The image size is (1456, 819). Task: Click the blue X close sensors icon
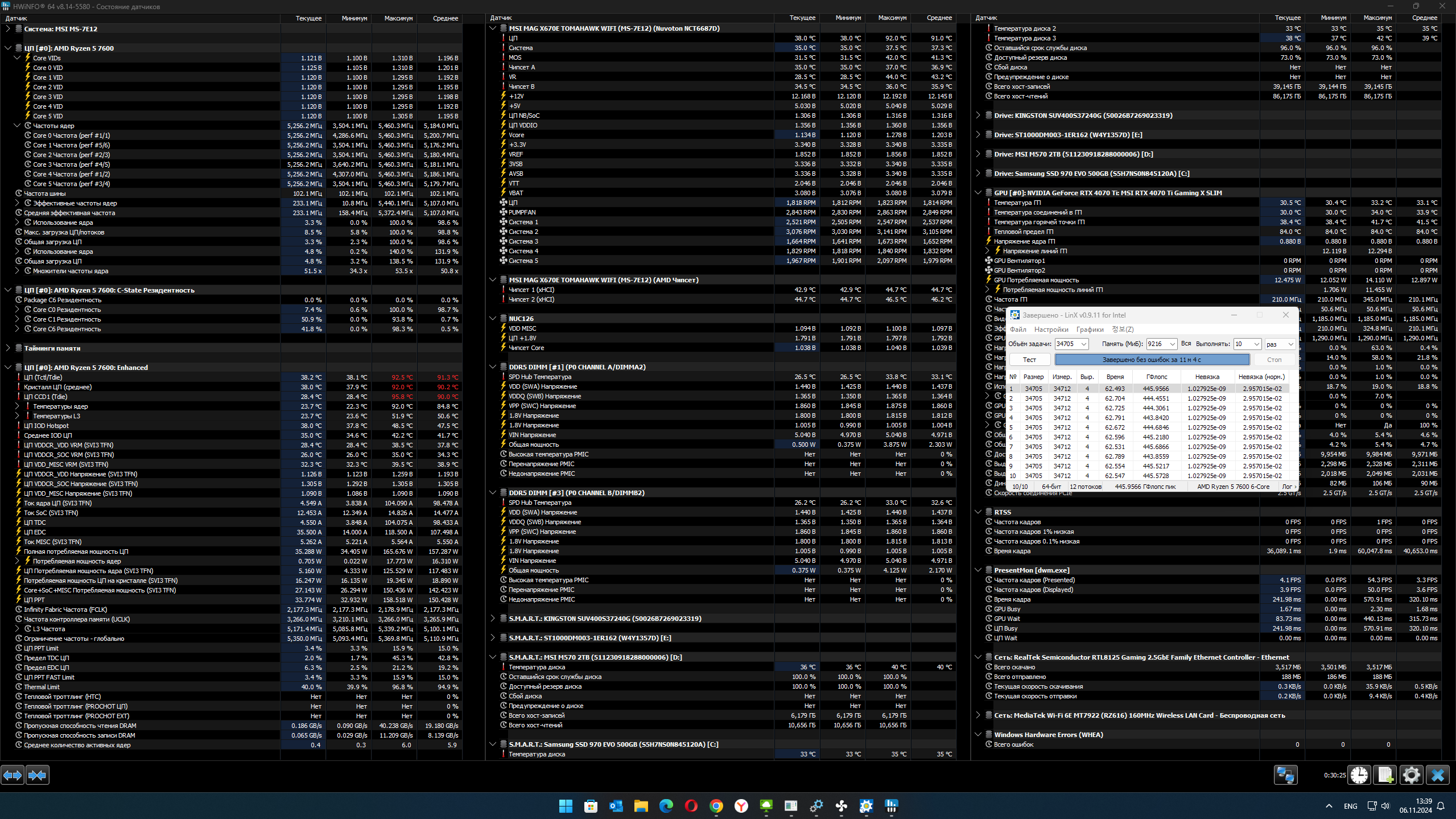[1437, 775]
